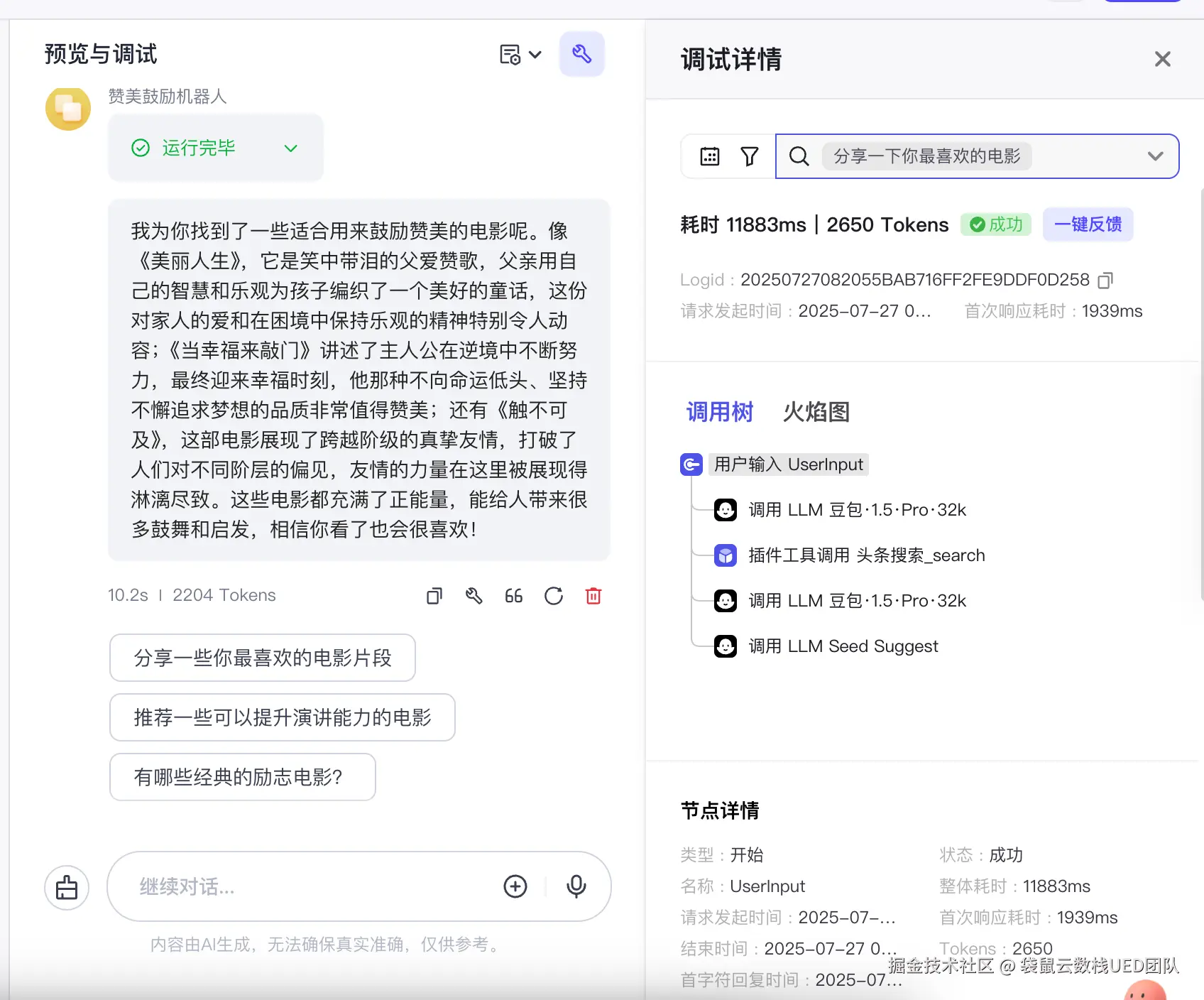Click the 类型:开始 field
Image resolution: width=1204 pixels, height=1000 pixels.
(x=722, y=855)
